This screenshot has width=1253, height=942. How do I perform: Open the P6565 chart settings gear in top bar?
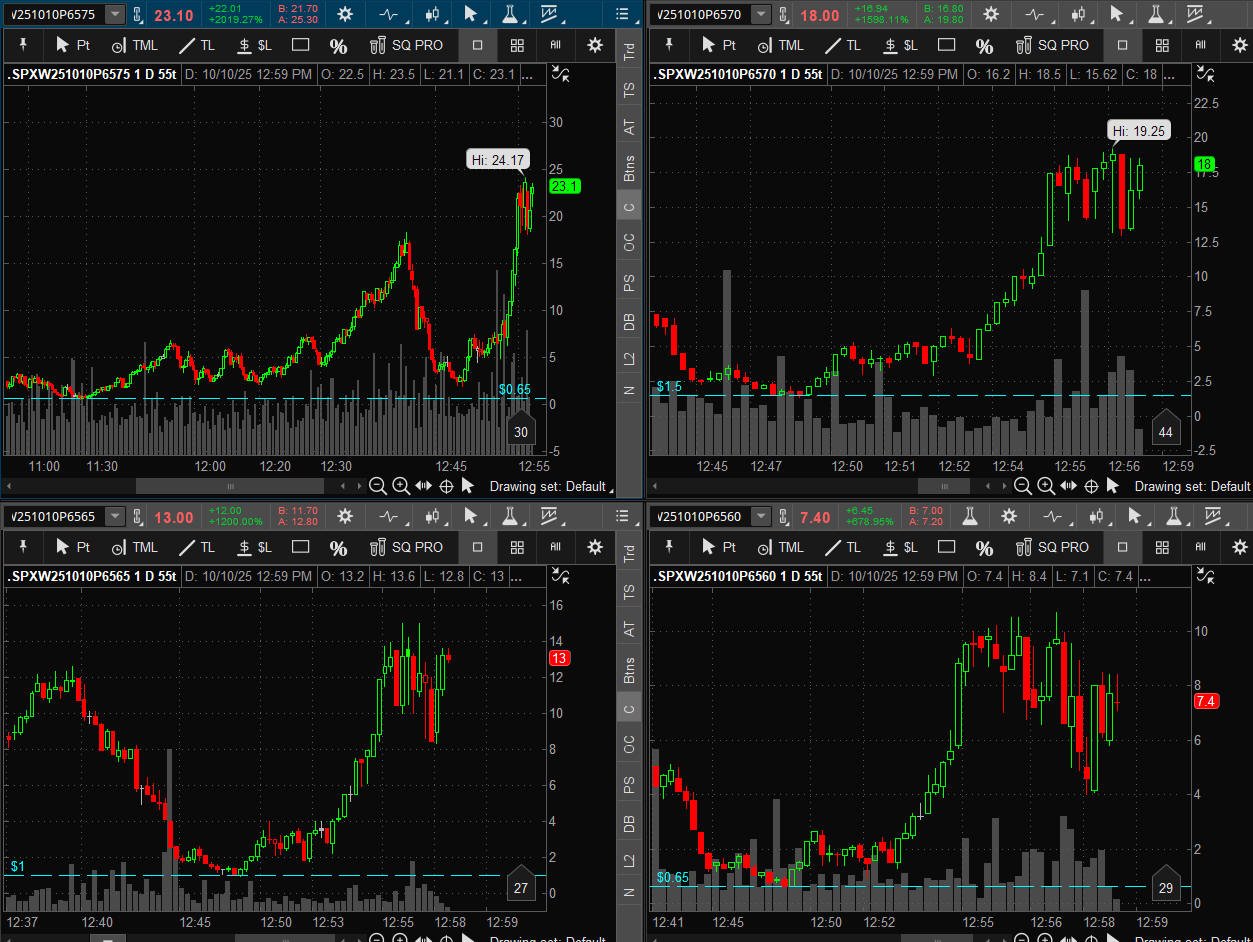[x=345, y=516]
